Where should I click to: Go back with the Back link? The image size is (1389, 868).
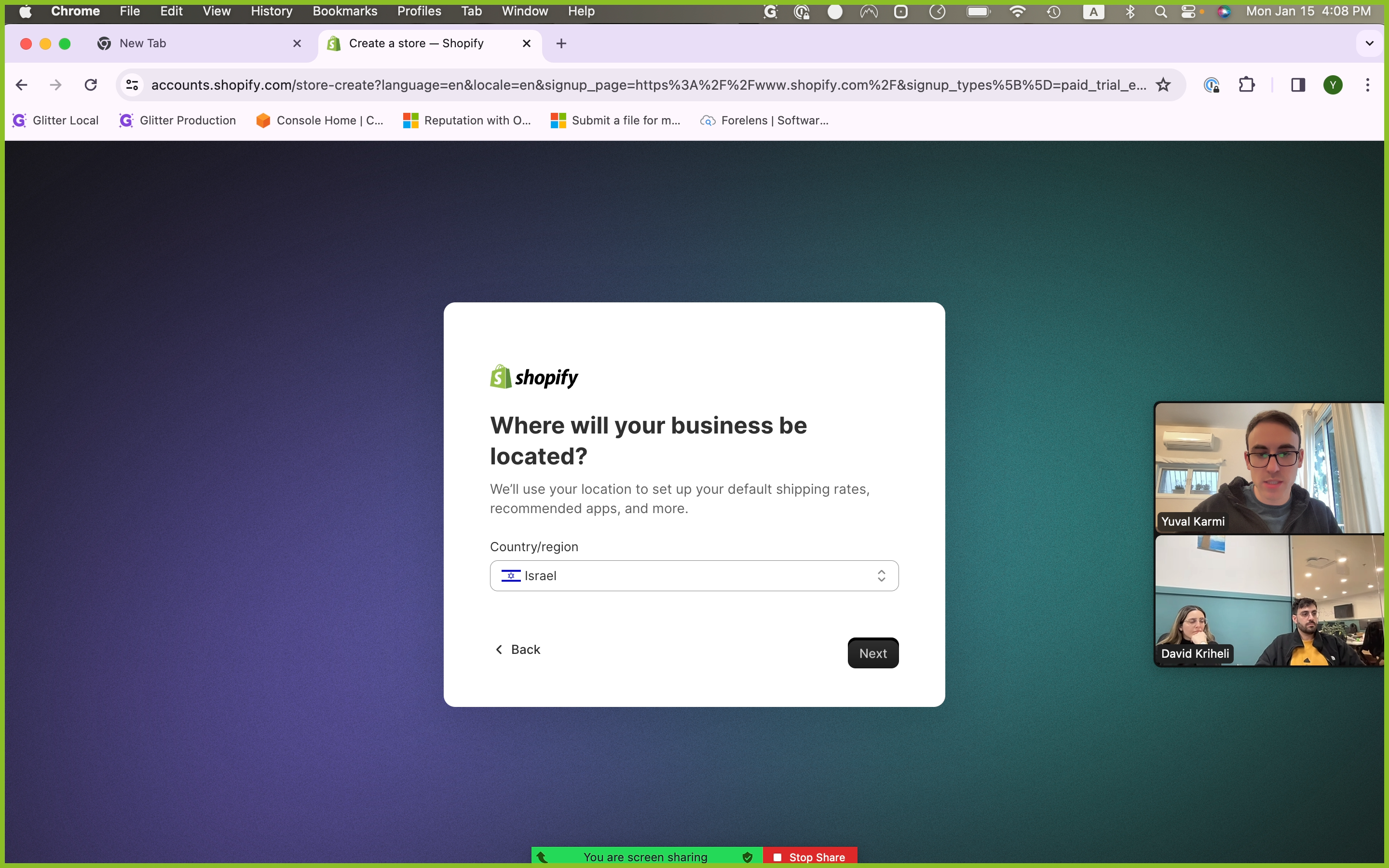[517, 649]
